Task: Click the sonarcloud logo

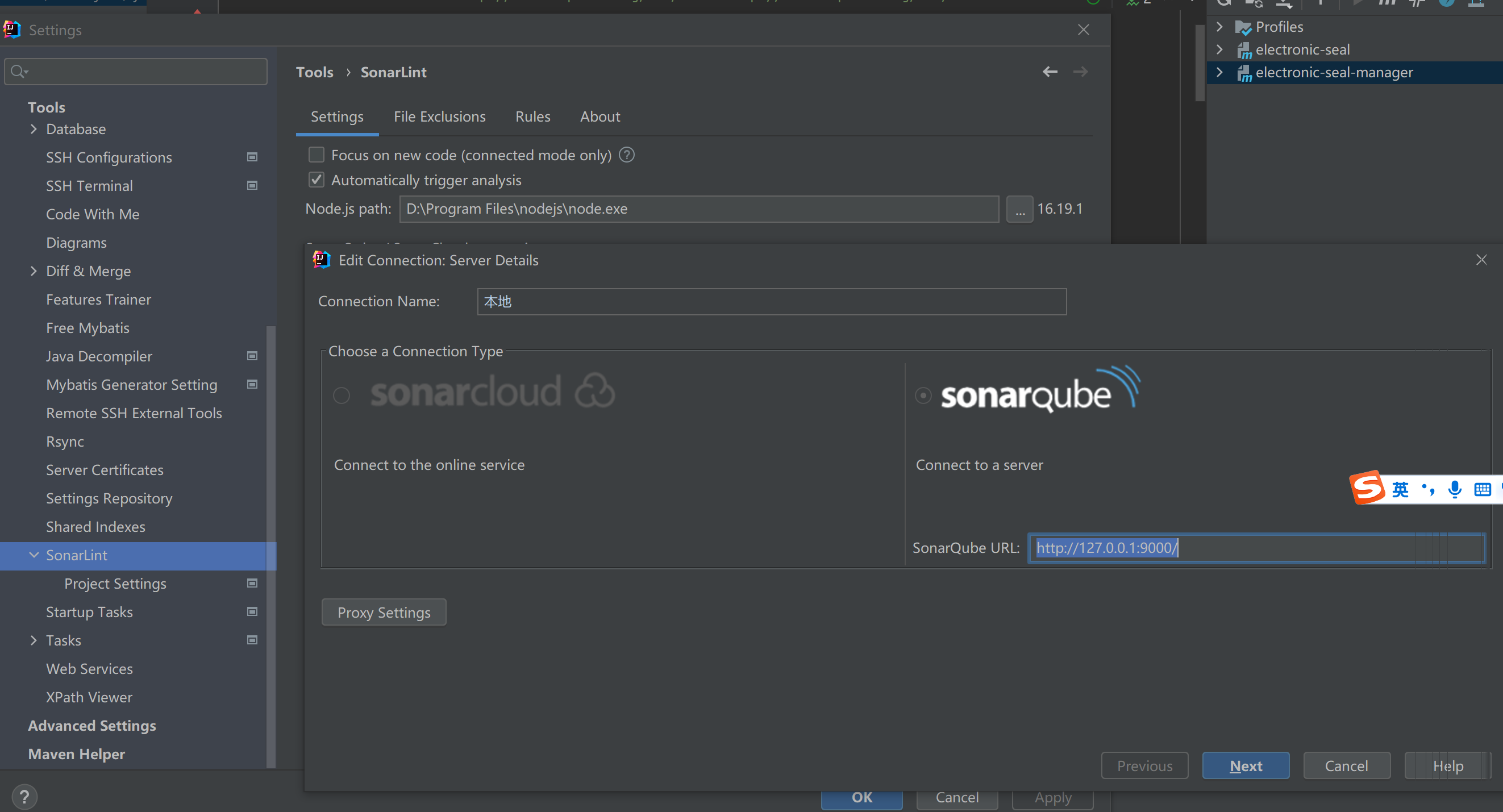Action: [x=493, y=392]
